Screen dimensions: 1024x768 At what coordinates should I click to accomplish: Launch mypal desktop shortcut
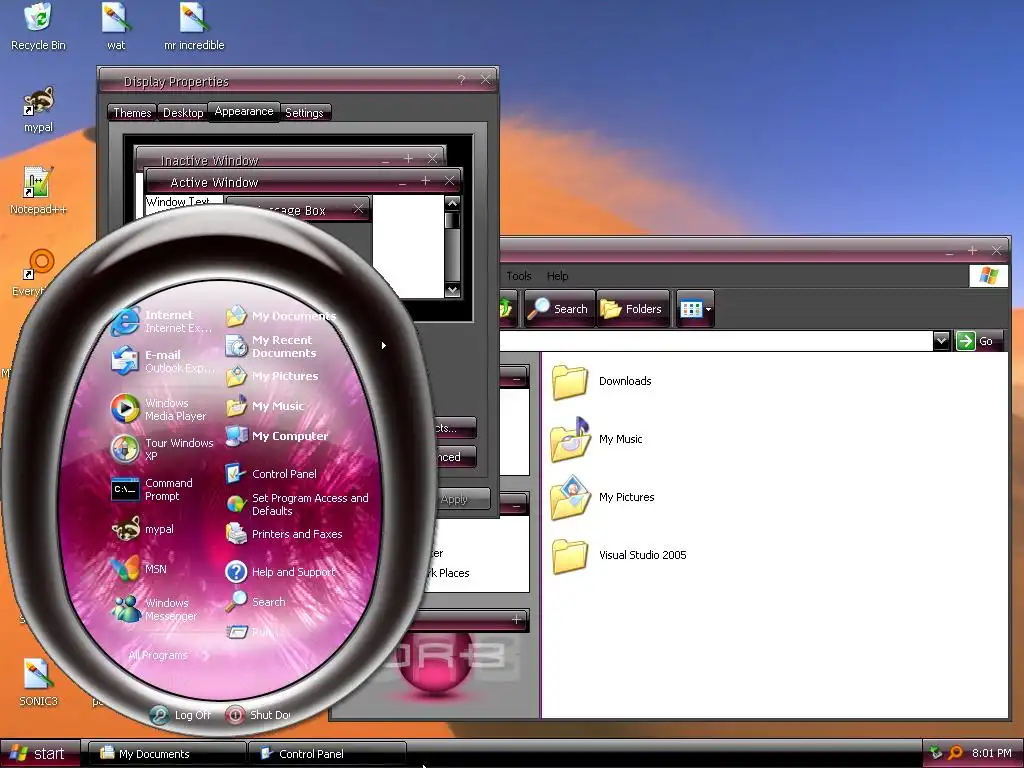(x=38, y=109)
